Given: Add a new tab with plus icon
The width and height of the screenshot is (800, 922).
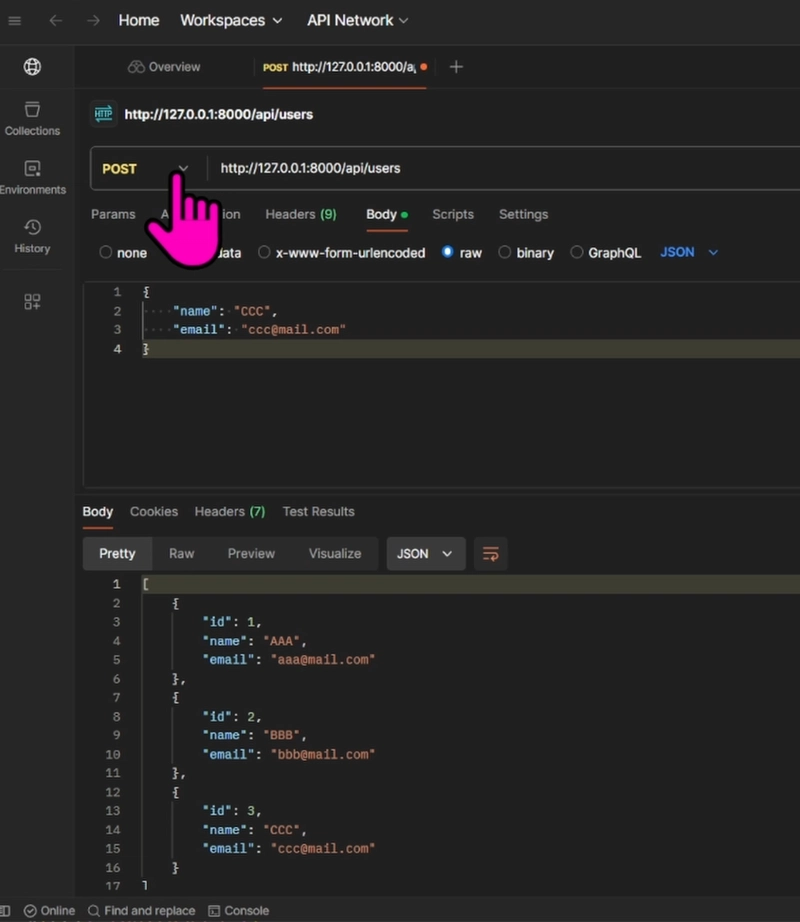Looking at the screenshot, I should pos(456,67).
